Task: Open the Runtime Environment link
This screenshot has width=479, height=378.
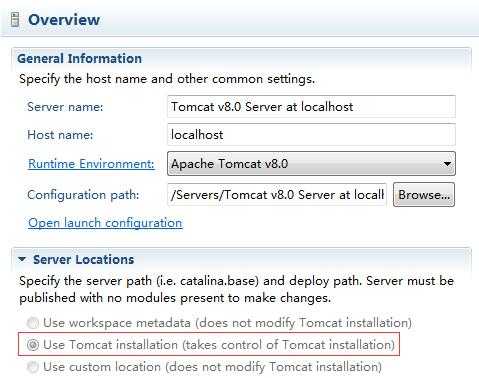Action: click(x=91, y=164)
